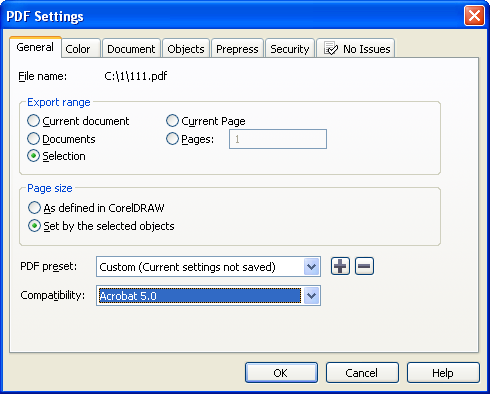Click the Cancel button
This screenshot has height=394, width=490.
(x=362, y=372)
